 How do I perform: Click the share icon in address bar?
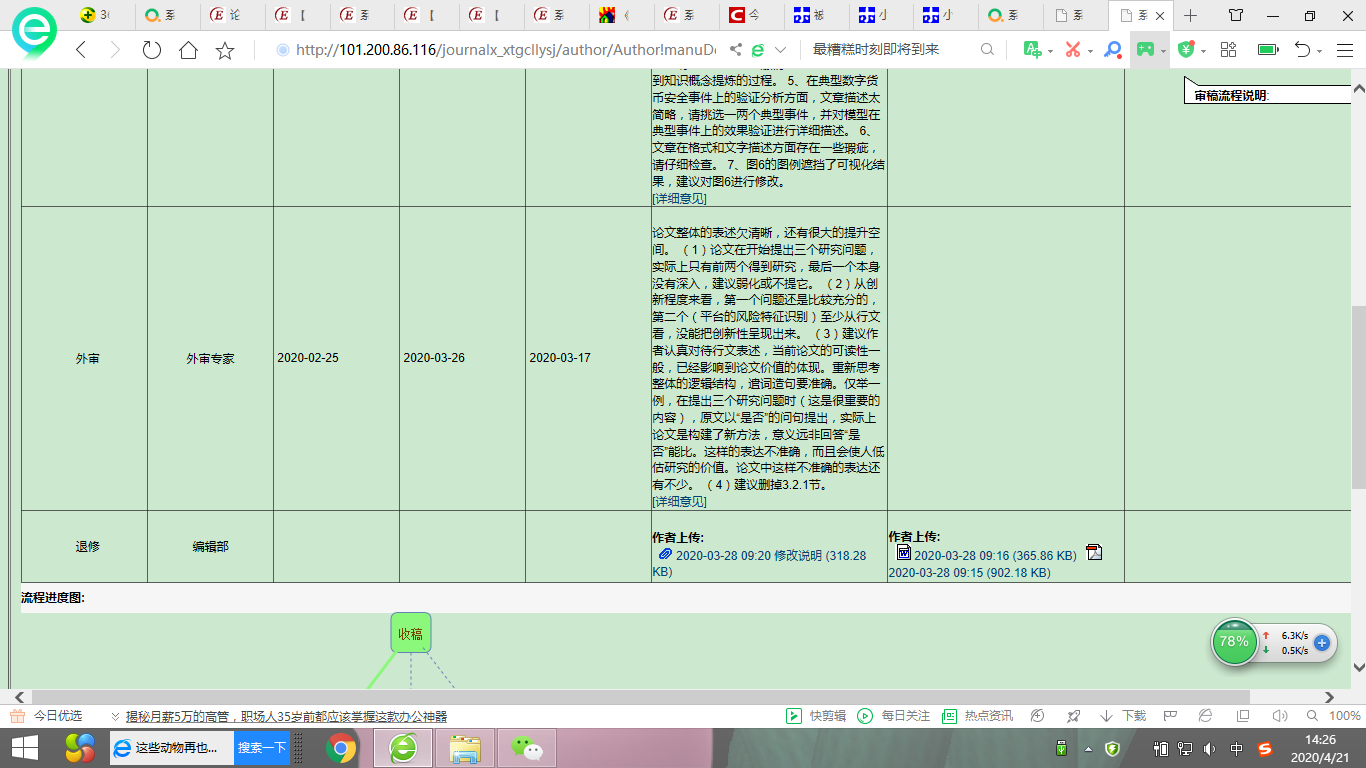coord(736,50)
